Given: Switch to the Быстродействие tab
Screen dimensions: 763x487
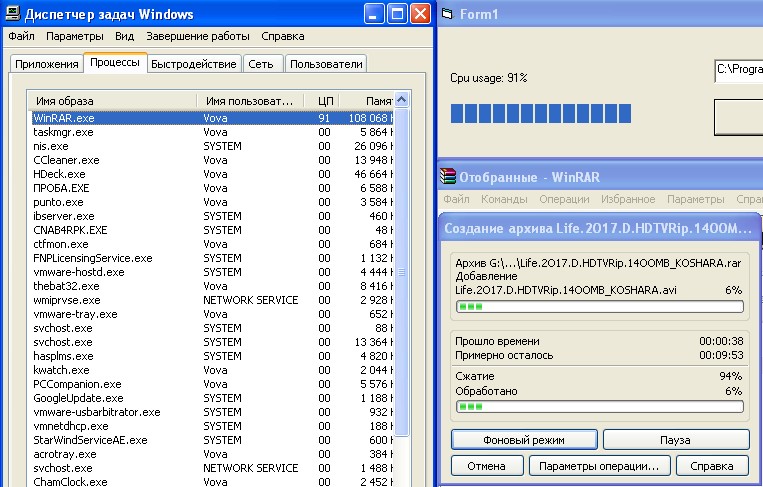Looking at the screenshot, I should 194,64.
